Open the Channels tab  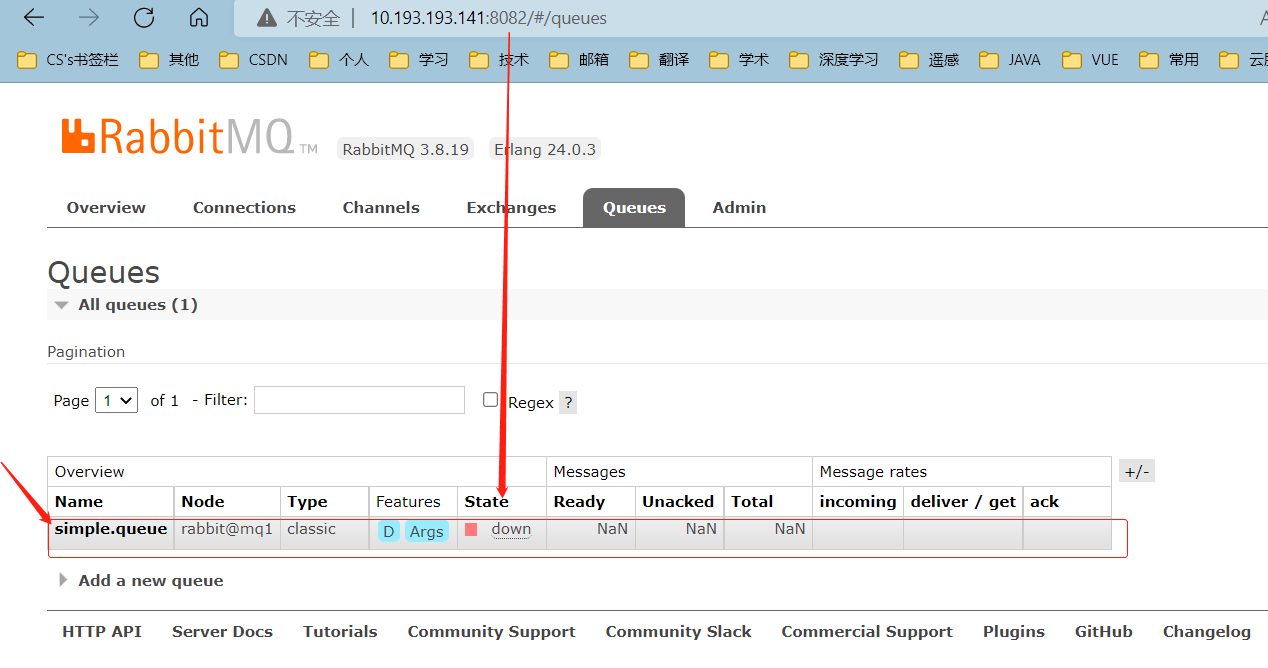381,207
